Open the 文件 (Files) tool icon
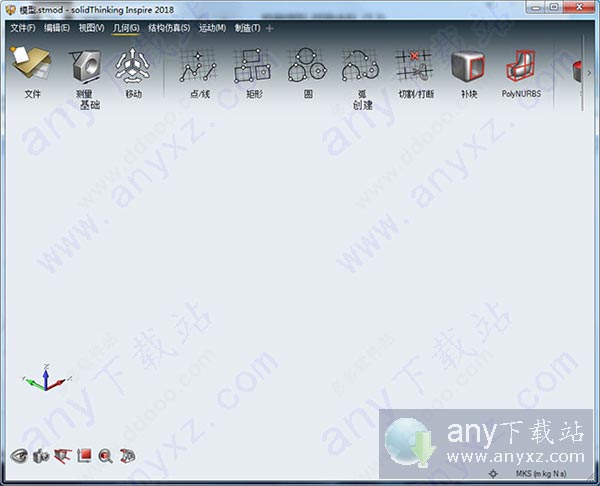This screenshot has height=486, width=600. click(31, 63)
